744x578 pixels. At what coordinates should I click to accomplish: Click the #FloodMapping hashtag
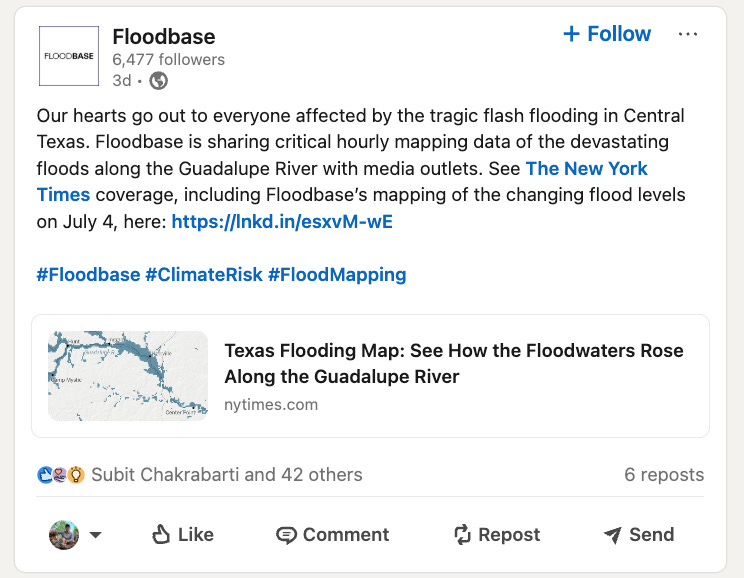(337, 274)
